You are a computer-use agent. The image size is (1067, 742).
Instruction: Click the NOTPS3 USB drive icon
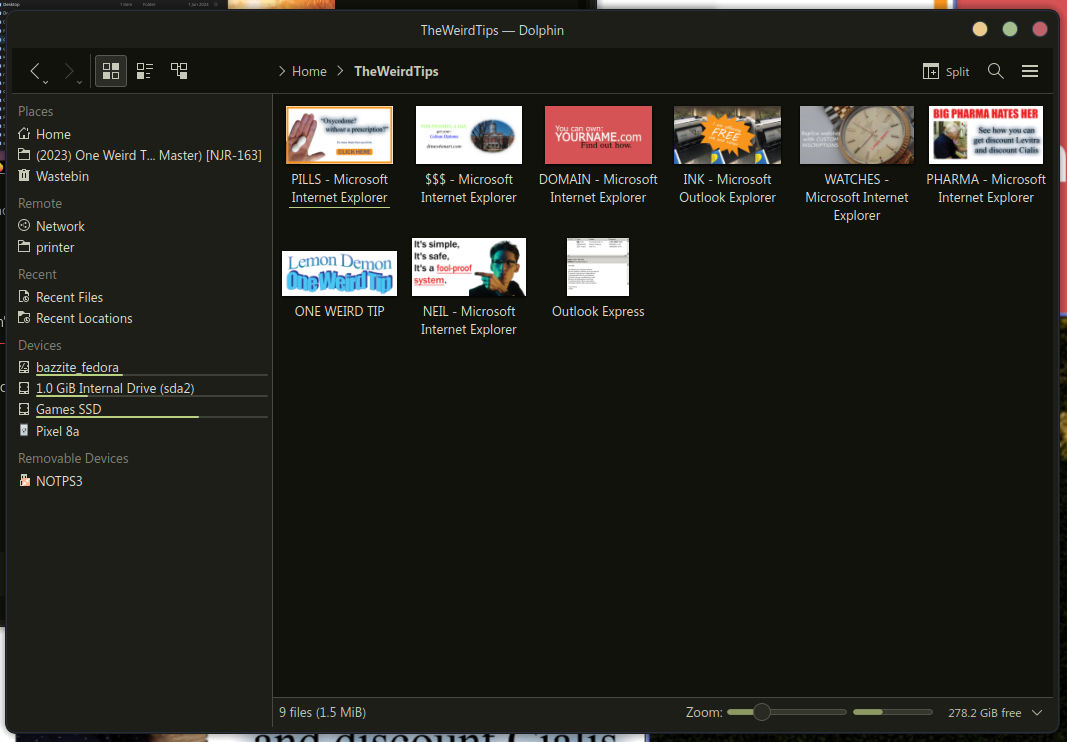(24, 481)
